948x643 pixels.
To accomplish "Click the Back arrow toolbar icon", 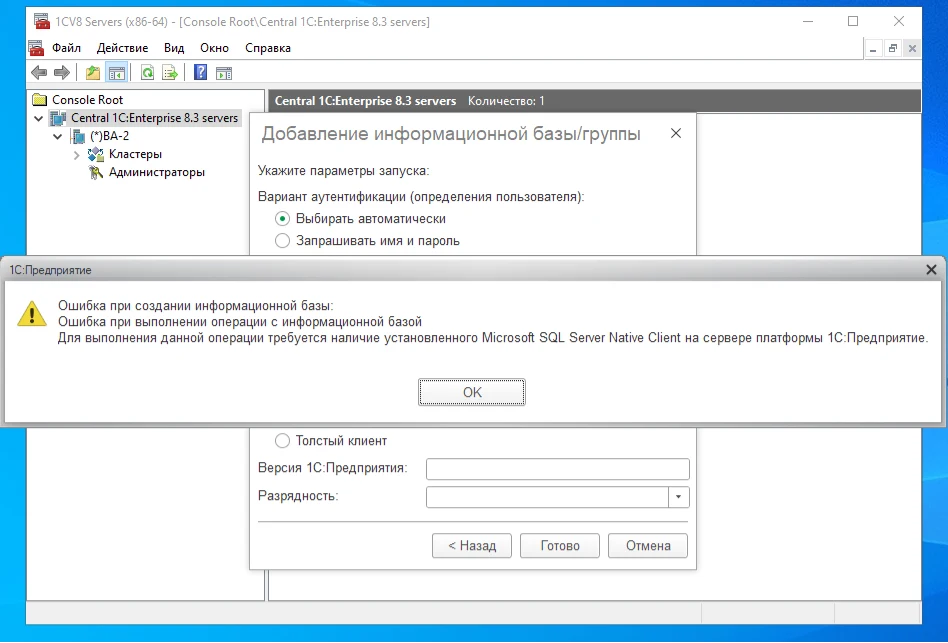I will (39, 73).
